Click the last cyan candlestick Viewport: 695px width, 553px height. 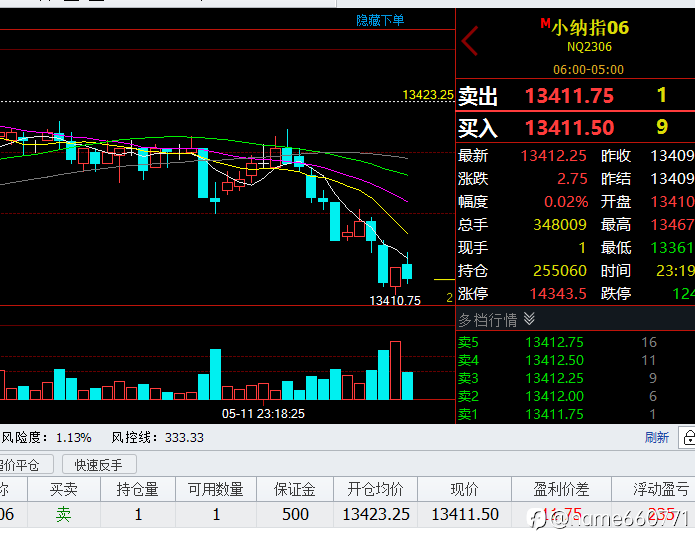[407, 271]
